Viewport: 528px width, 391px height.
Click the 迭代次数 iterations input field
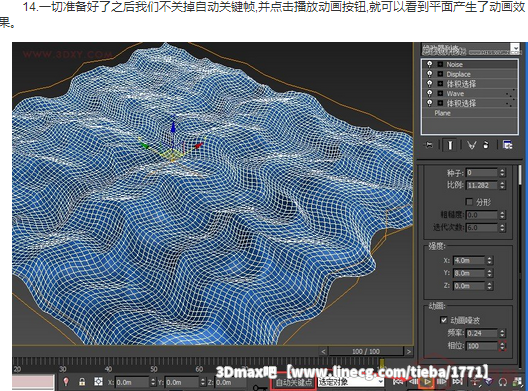pyautogui.click(x=482, y=228)
